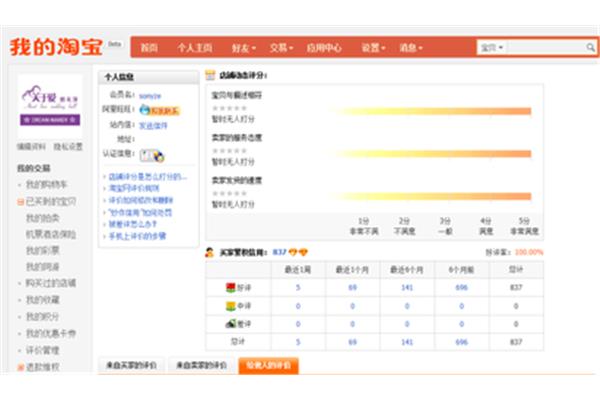Open the 评价如何修改和删除 help link

click(141, 200)
